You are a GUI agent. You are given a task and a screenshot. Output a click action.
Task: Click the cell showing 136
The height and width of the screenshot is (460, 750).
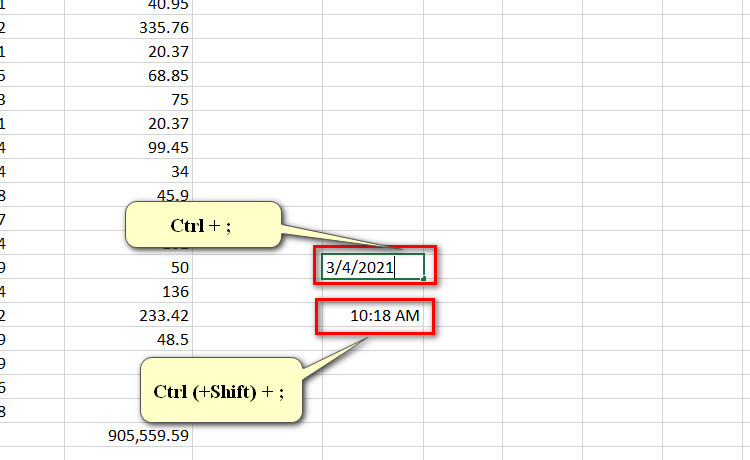(x=128, y=291)
